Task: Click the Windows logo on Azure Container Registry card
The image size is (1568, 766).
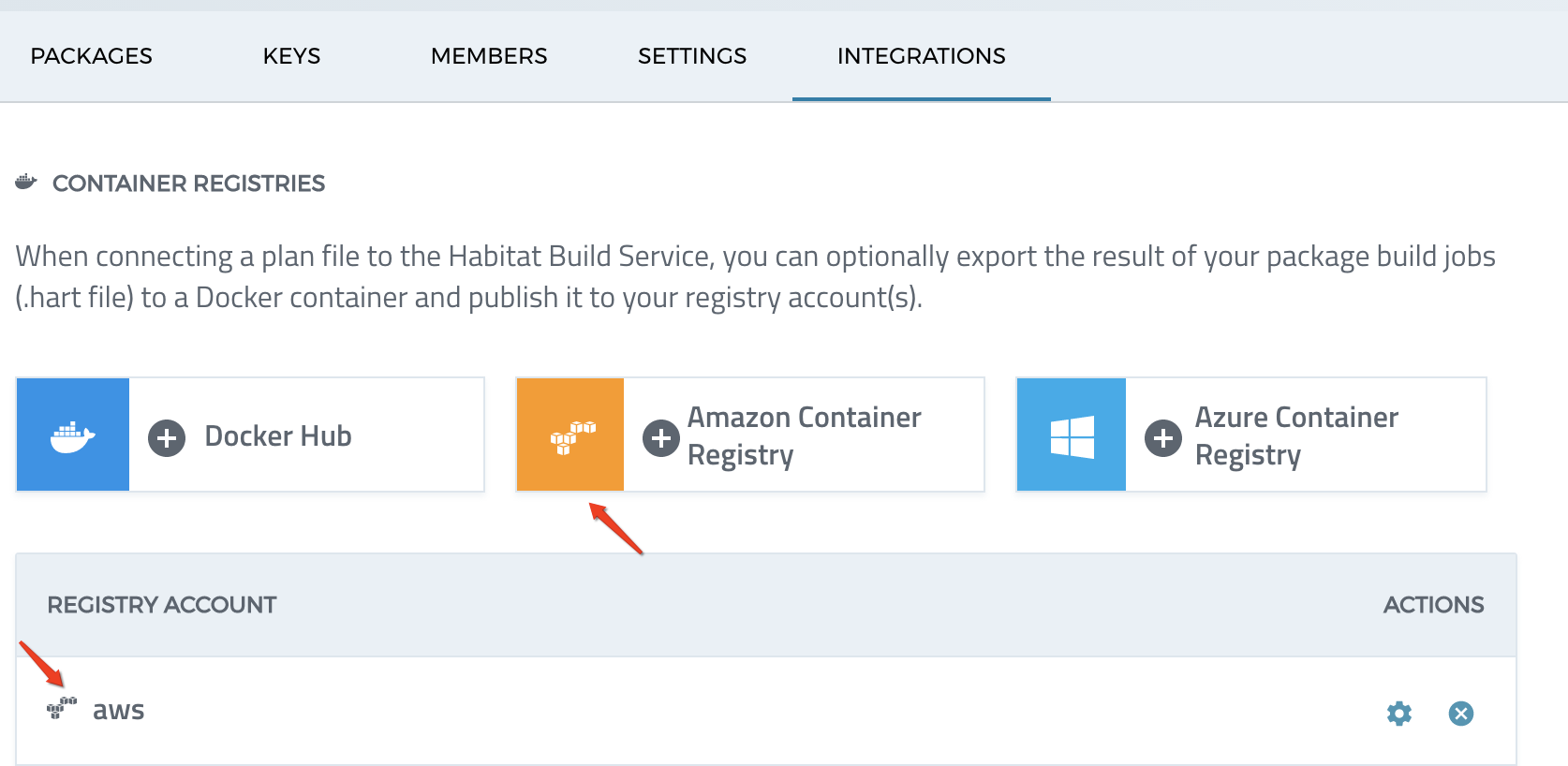Action: pyautogui.click(x=1071, y=434)
